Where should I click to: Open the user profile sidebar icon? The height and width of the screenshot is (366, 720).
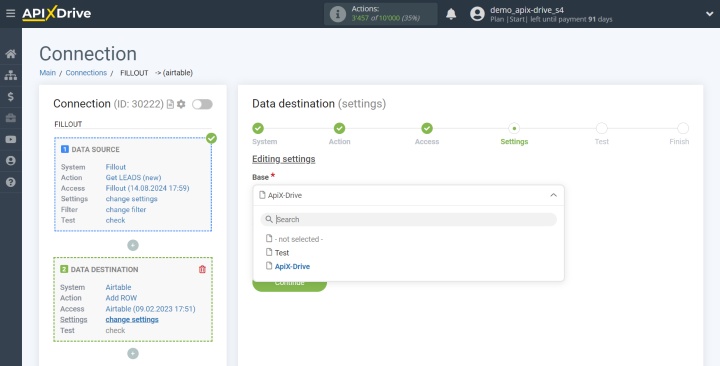click(11, 161)
